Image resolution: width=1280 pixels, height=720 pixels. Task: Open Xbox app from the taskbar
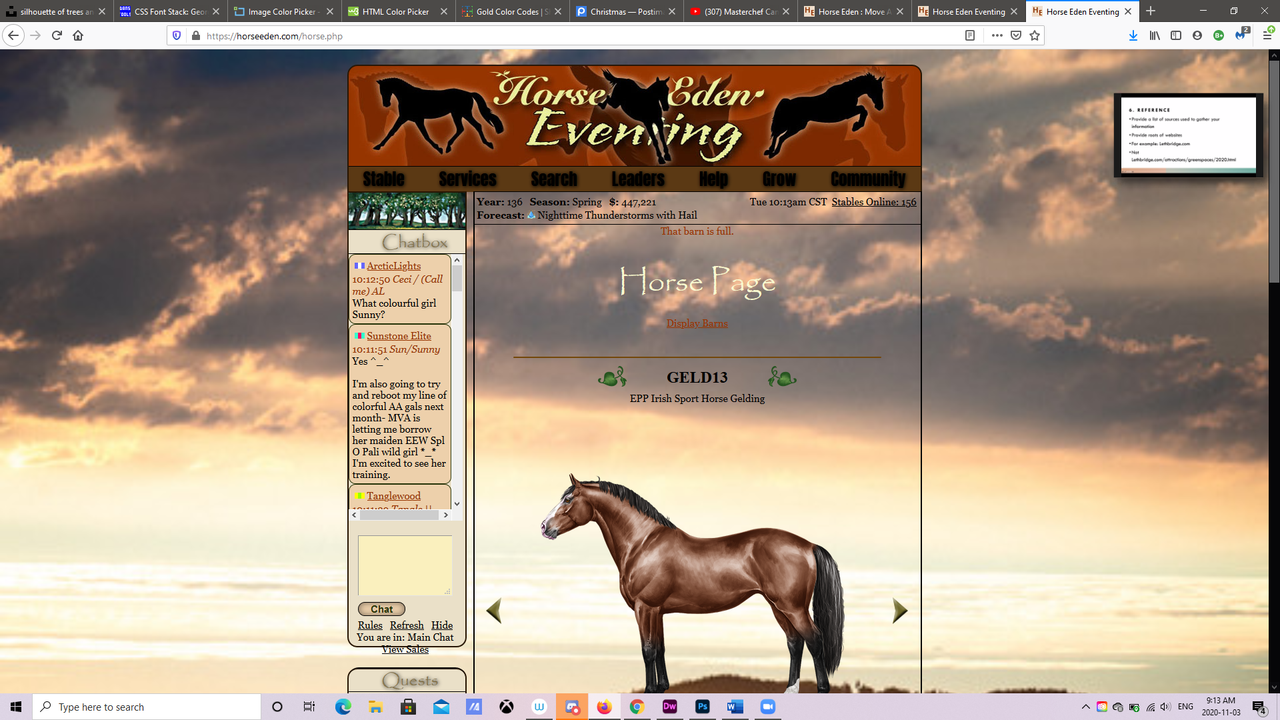[507, 707]
